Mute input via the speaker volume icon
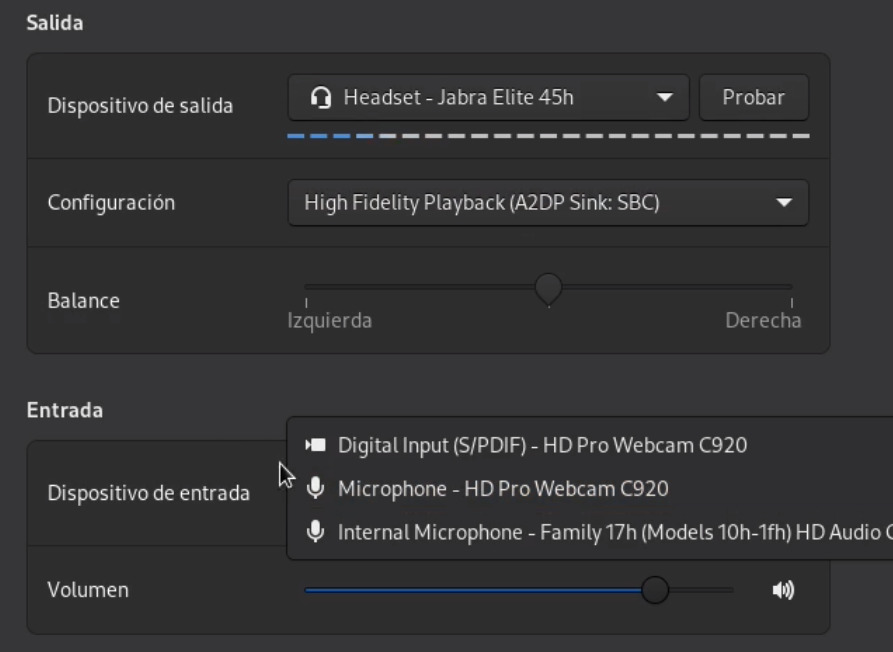893x652 pixels. click(x=784, y=590)
